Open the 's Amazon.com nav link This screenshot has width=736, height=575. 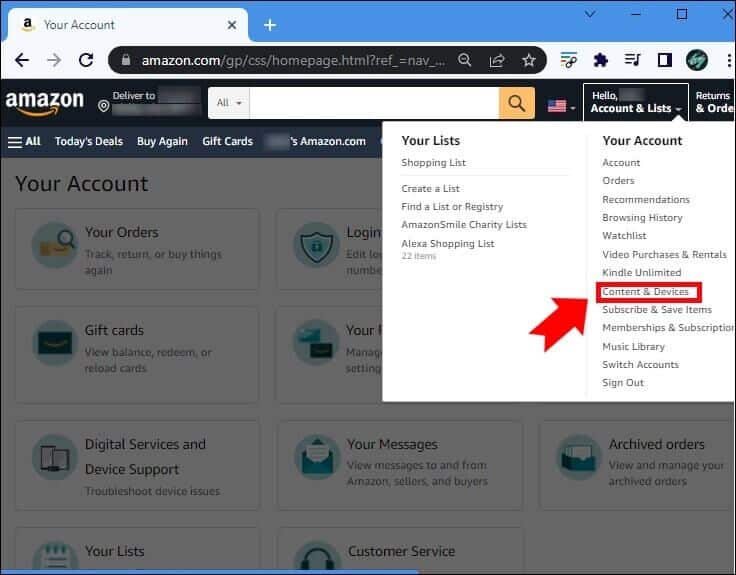point(315,141)
